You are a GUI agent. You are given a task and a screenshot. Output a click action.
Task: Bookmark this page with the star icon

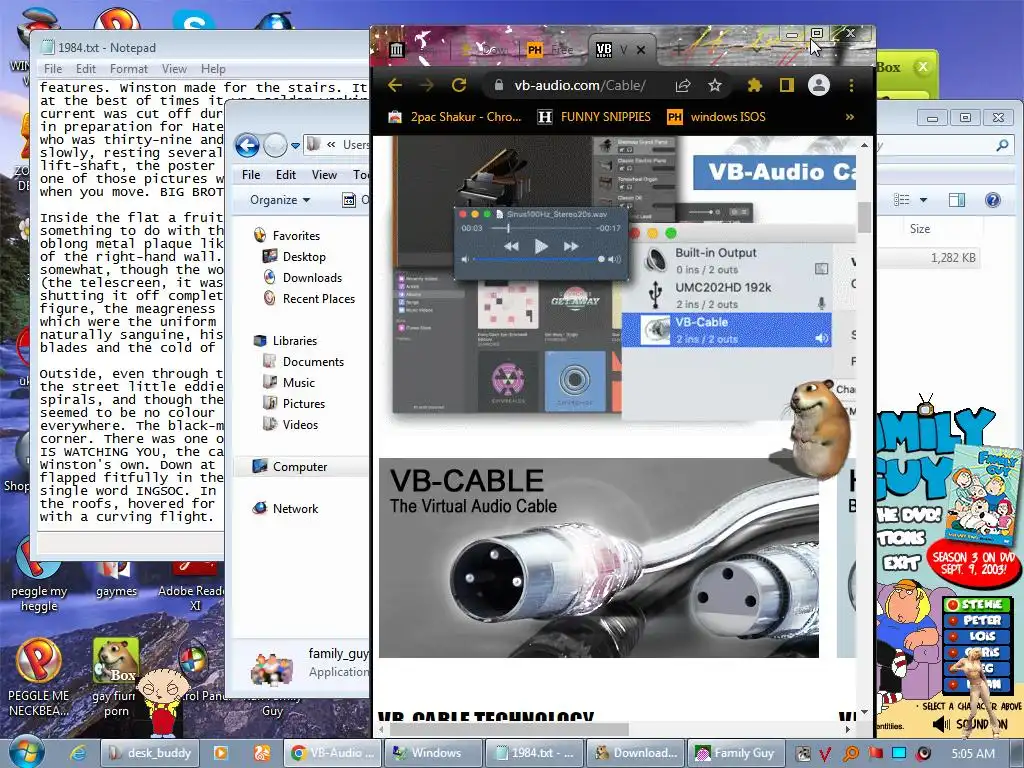coord(715,85)
